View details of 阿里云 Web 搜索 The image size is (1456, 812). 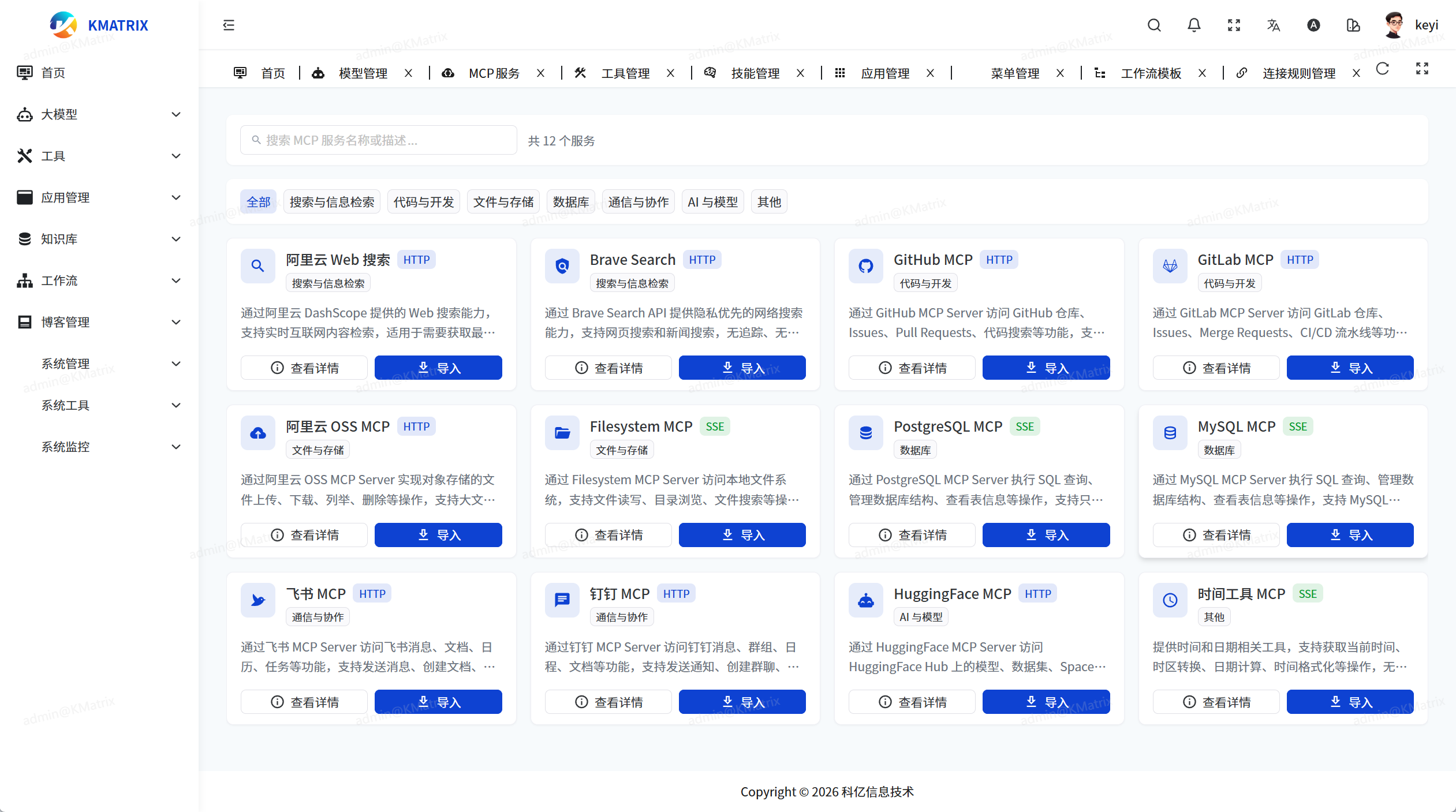click(304, 368)
